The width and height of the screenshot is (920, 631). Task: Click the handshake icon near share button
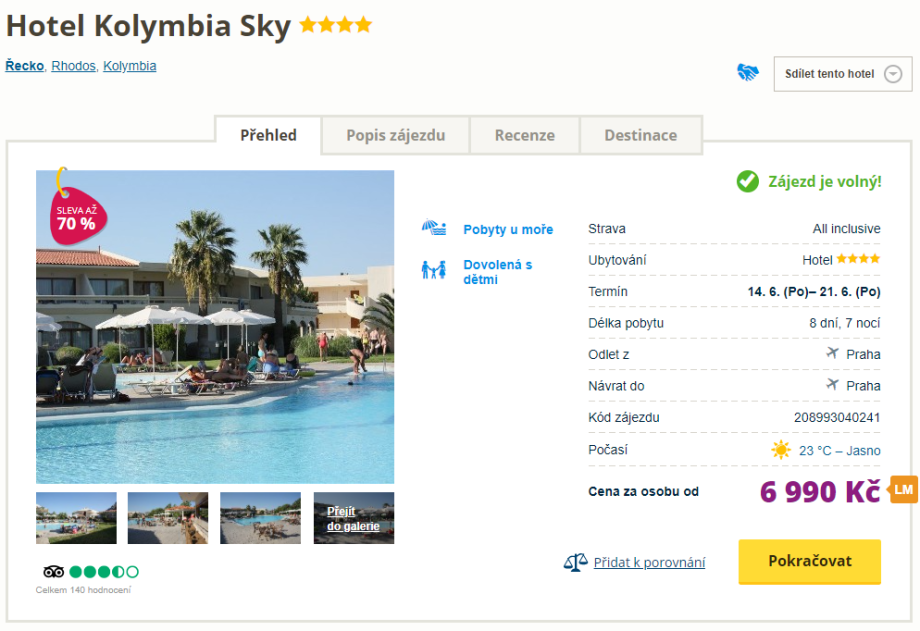coord(748,73)
